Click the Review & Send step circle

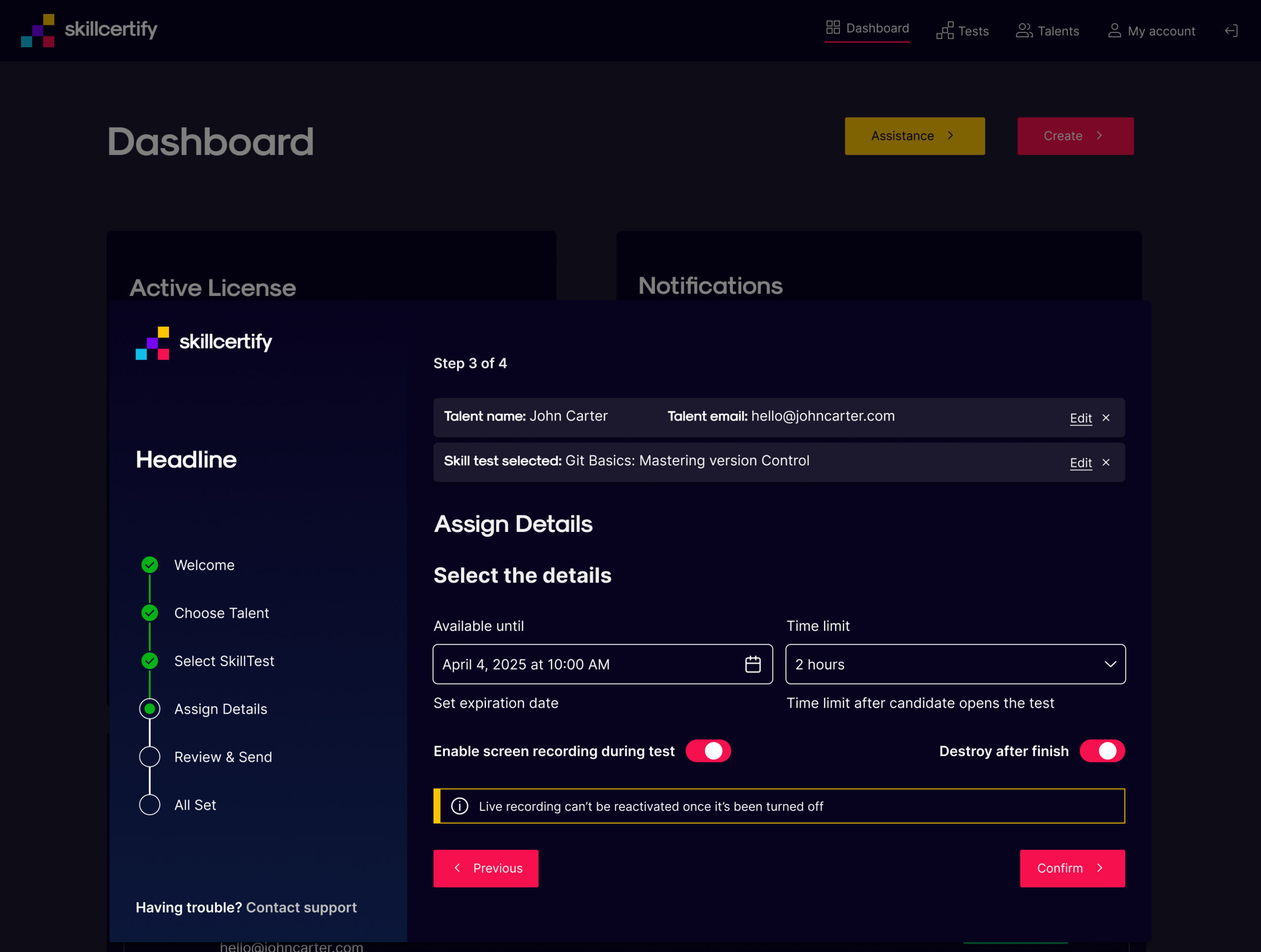pos(149,757)
